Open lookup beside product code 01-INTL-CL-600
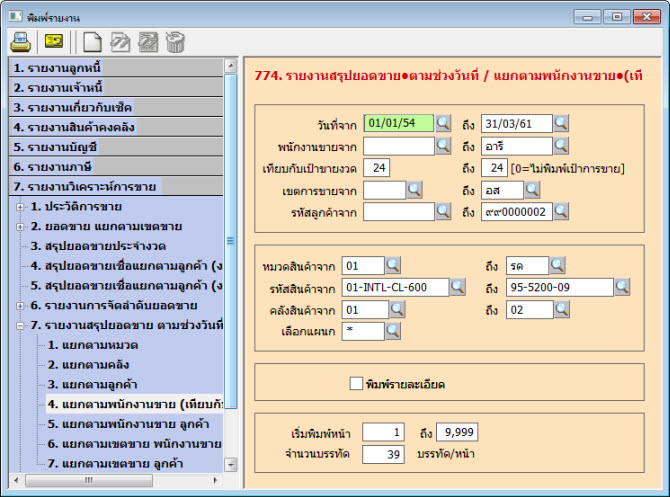This screenshot has width=670, height=497. tap(458, 287)
